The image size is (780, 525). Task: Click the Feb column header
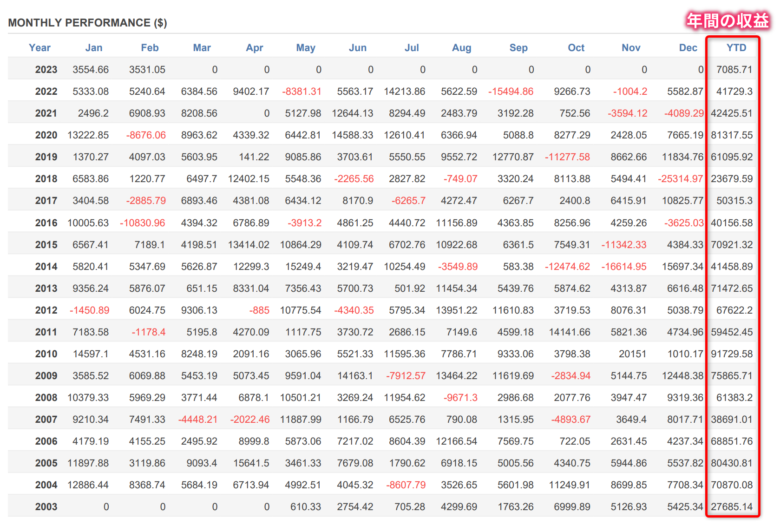(x=149, y=48)
